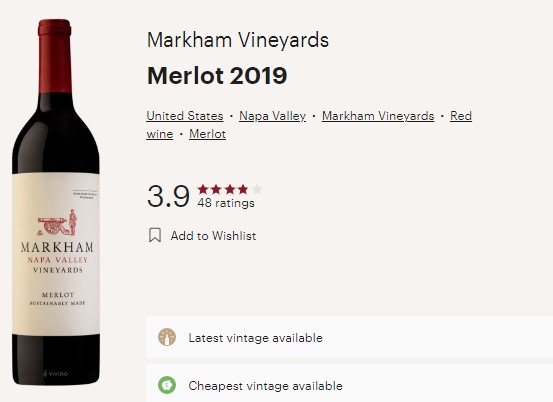Click the Vivino watermark logo on bottle

(x=55, y=373)
